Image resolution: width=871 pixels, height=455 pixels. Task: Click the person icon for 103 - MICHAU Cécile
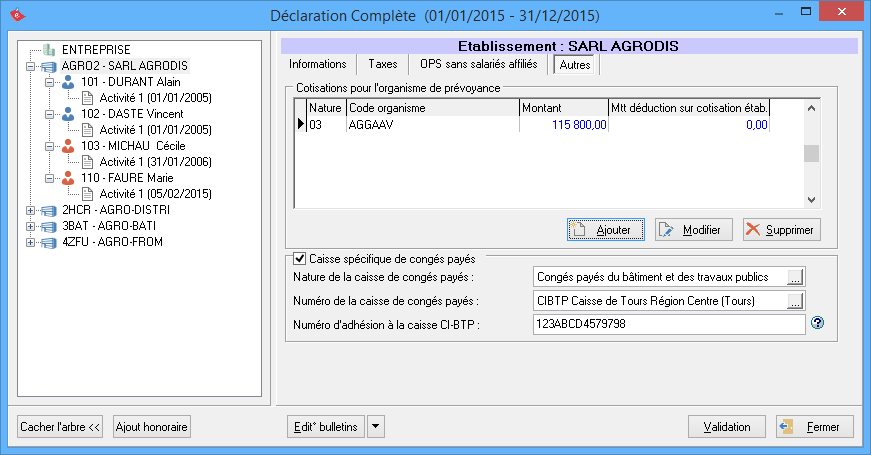68,146
